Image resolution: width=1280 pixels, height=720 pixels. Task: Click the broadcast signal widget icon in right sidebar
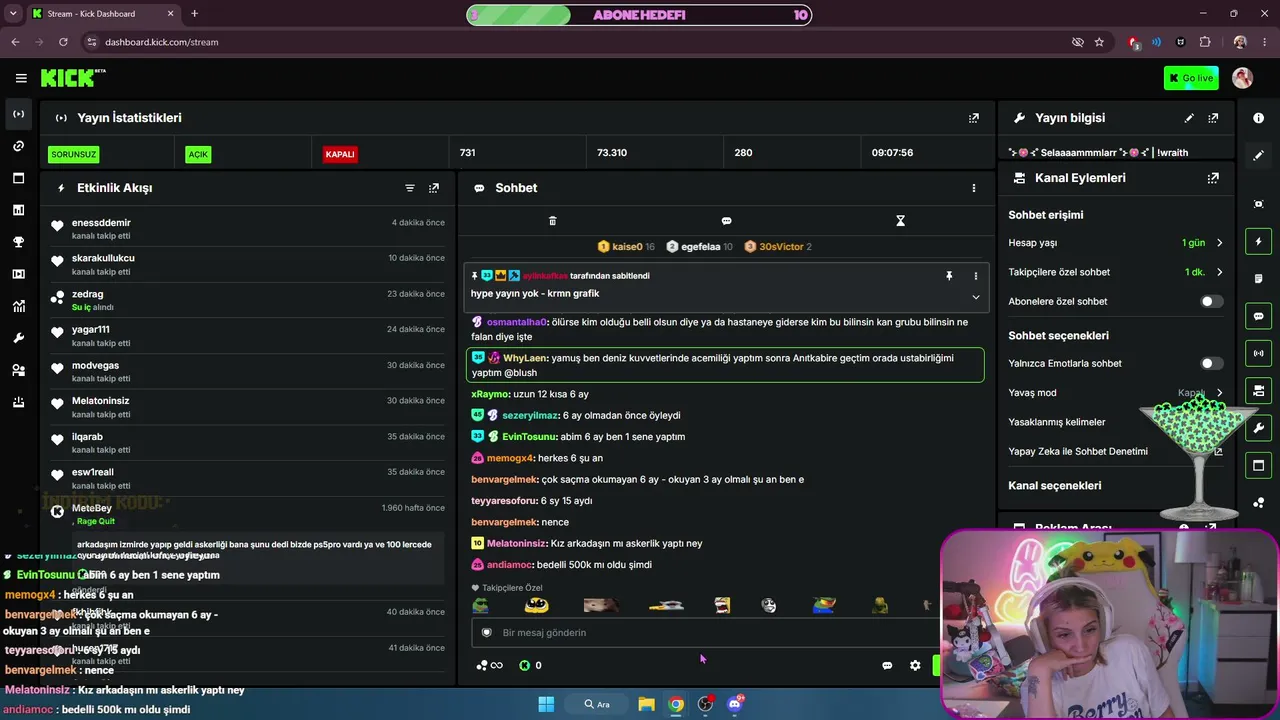1258,353
